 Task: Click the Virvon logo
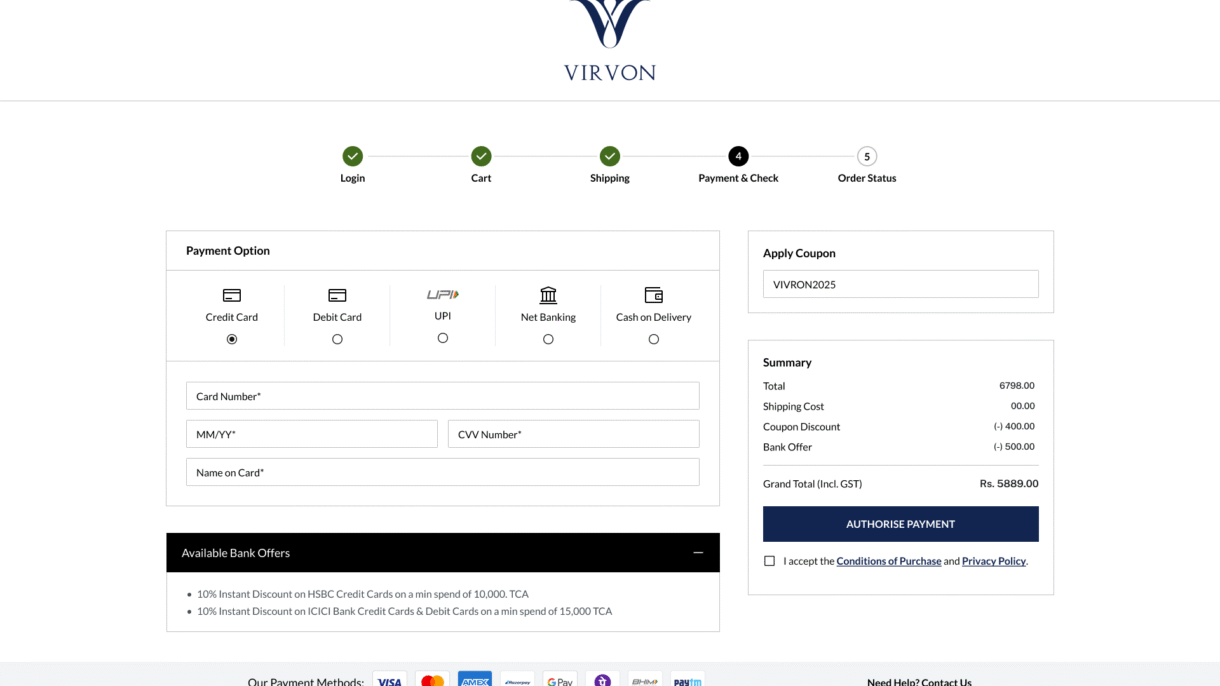pyautogui.click(x=609, y=40)
